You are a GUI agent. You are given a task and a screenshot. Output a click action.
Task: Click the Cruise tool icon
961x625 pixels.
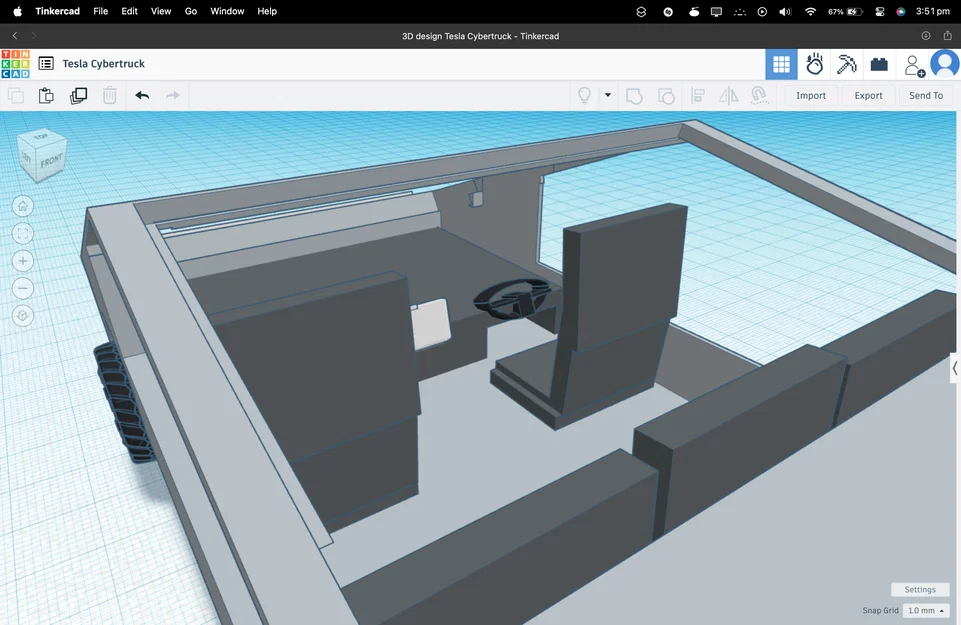click(759, 96)
